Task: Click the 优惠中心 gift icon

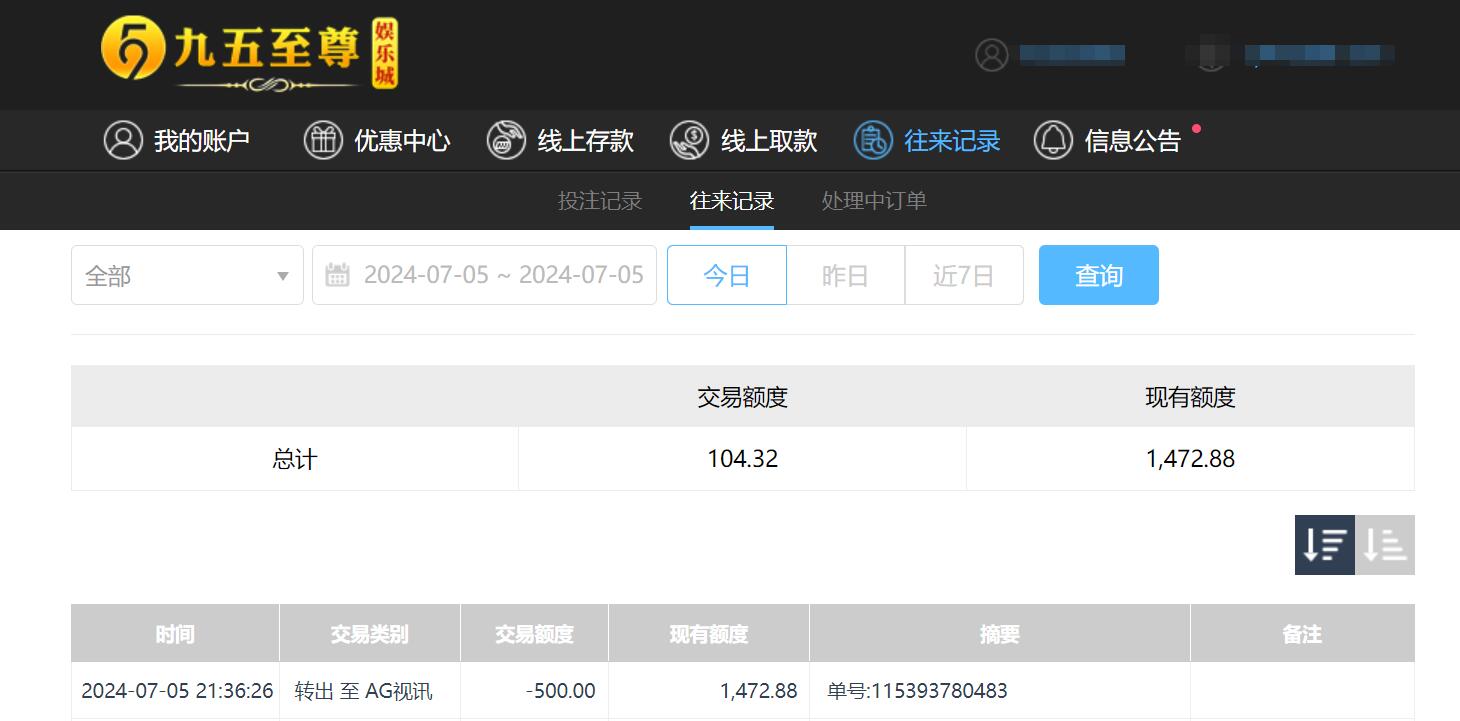Action: (x=322, y=140)
